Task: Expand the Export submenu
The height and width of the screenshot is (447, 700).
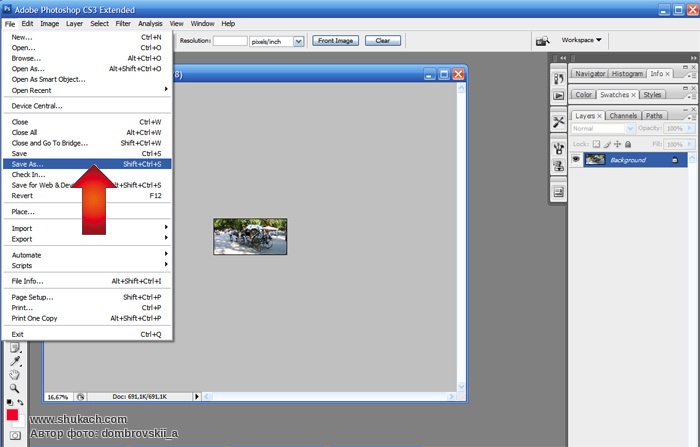Action: click(87, 239)
